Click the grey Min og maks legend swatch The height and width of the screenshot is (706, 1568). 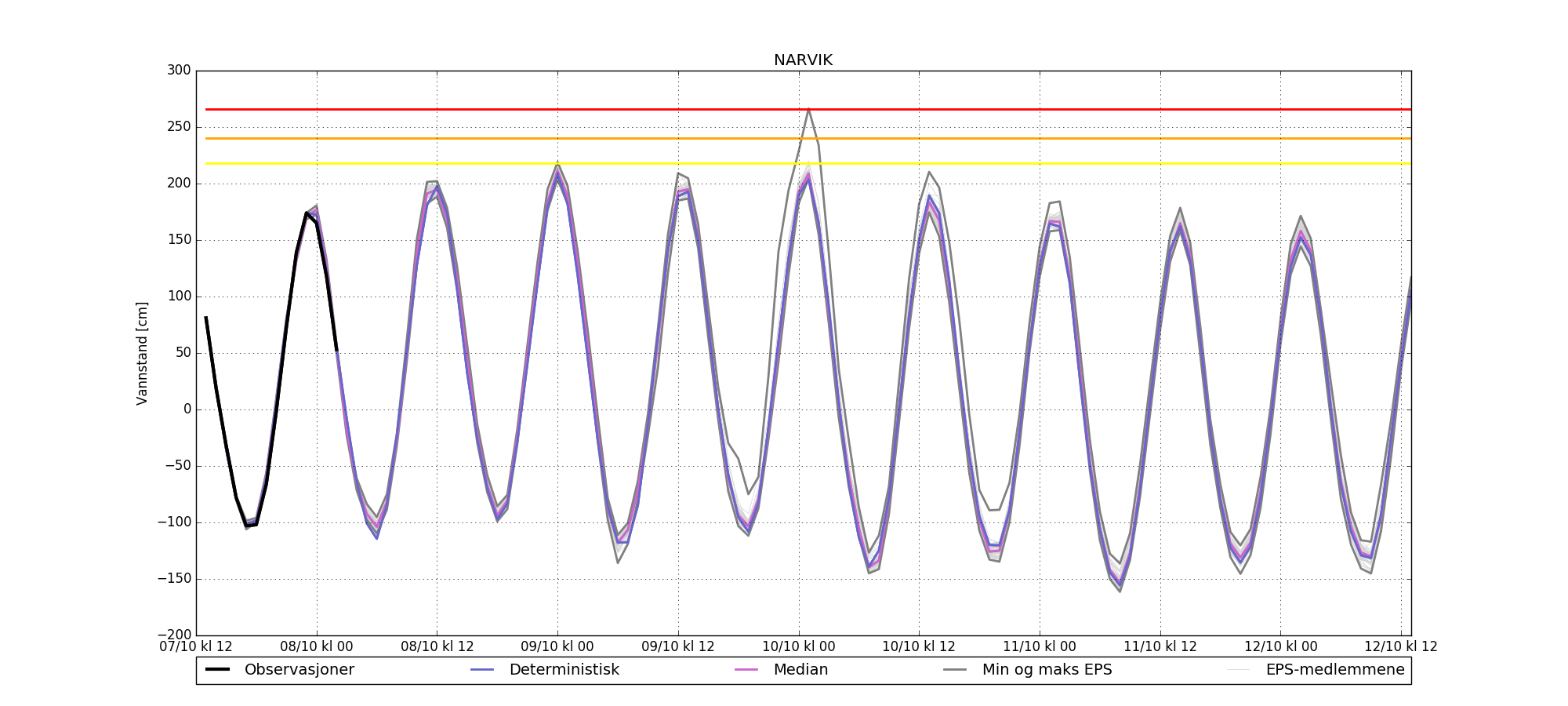(955, 670)
